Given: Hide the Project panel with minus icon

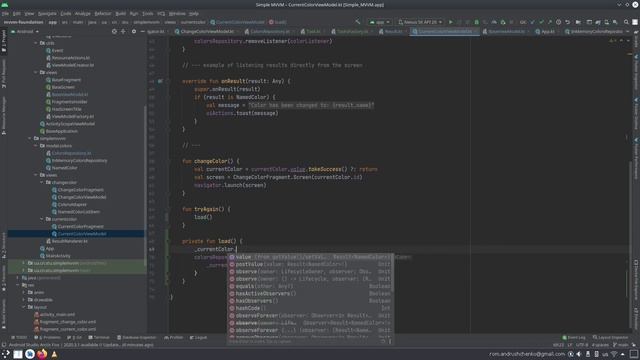Looking at the screenshot, I should [x=142, y=31].
